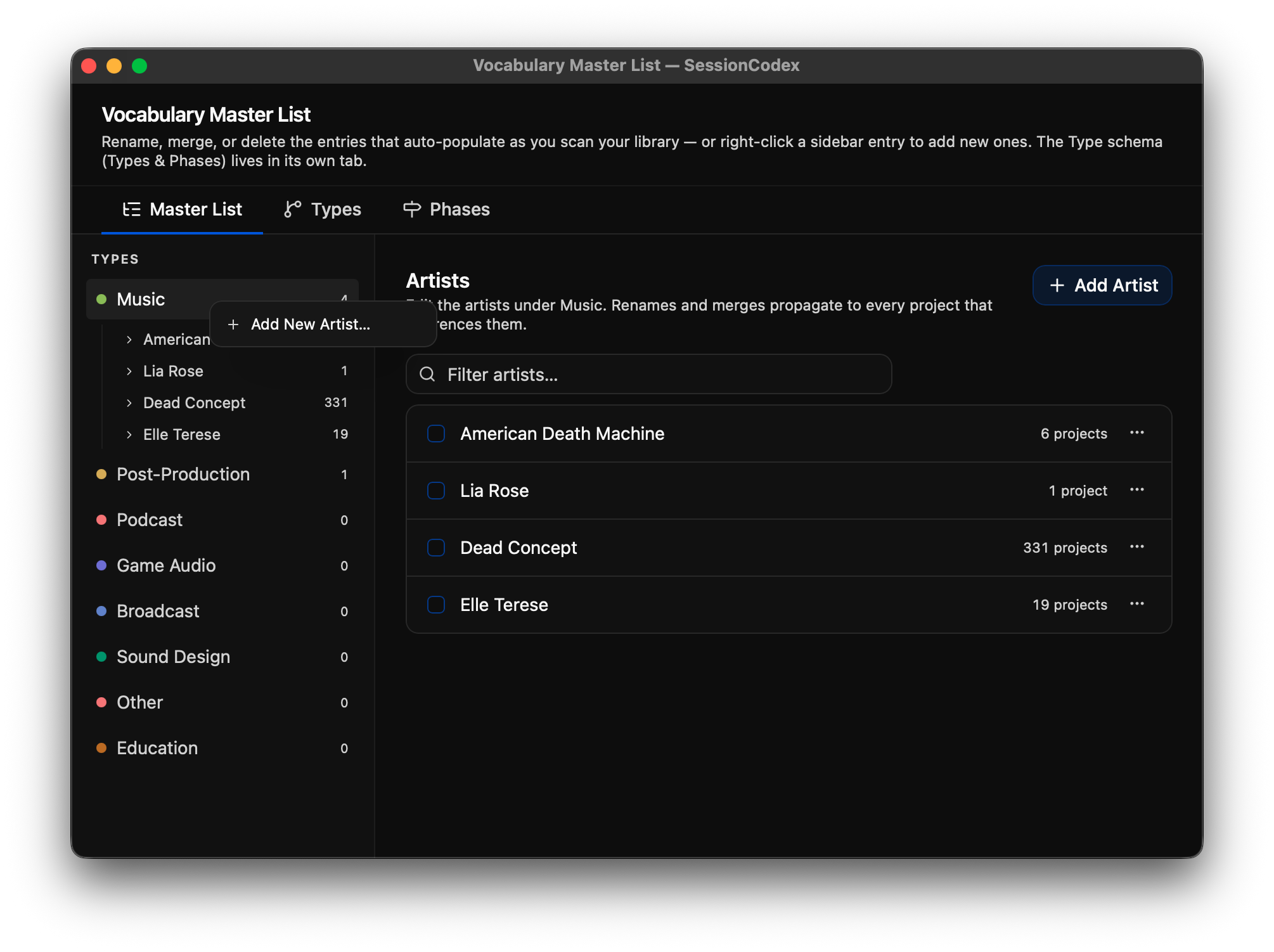Switch to the Master List tab
Viewport: 1274px width, 952px height.
click(182, 209)
